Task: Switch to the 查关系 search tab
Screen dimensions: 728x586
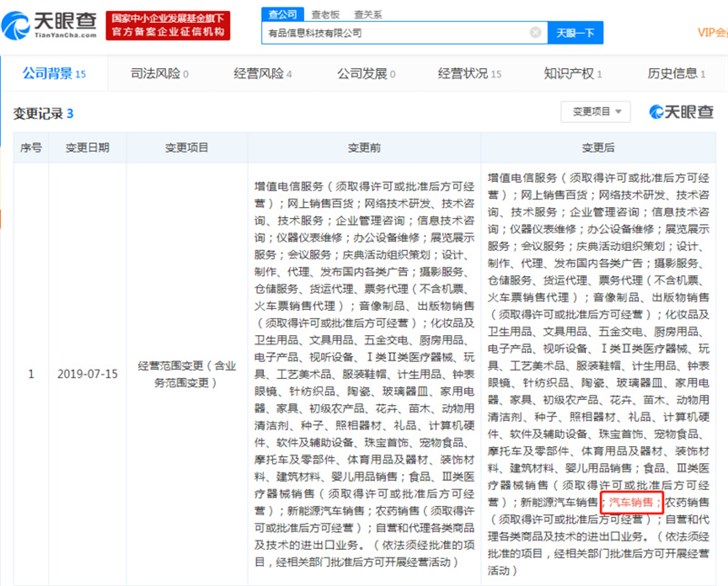Action: (x=367, y=15)
